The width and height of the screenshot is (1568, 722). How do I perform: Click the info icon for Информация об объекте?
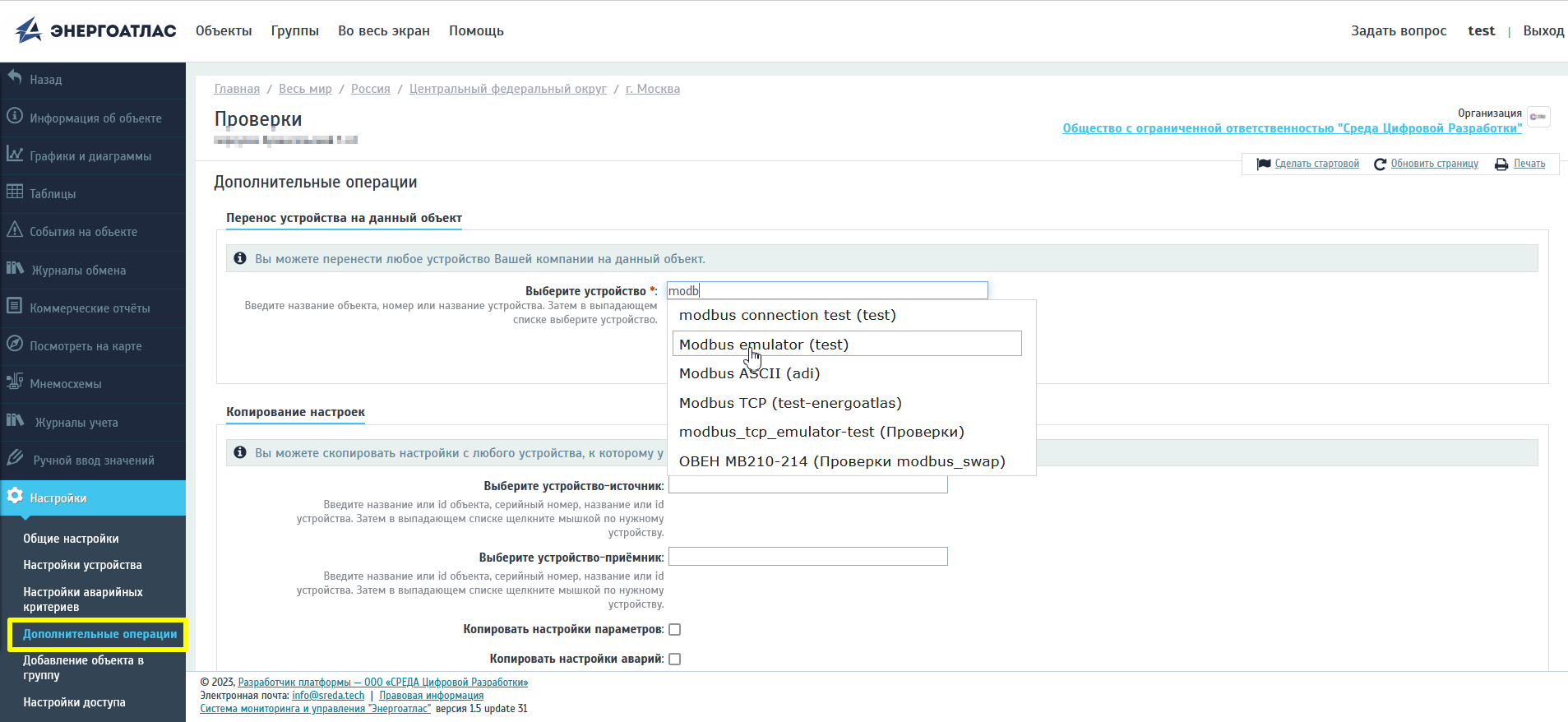(x=15, y=116)
